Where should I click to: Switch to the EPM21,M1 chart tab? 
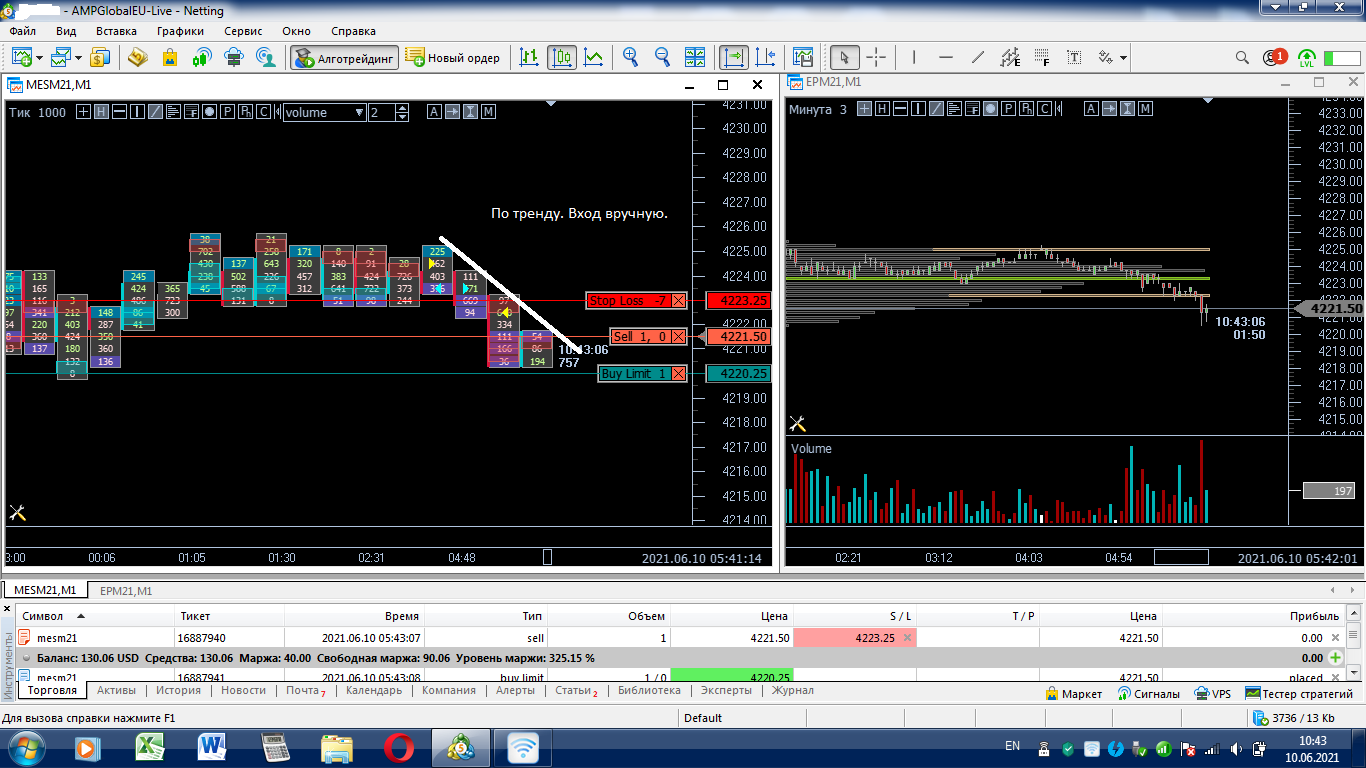click(x=126, y=591)
